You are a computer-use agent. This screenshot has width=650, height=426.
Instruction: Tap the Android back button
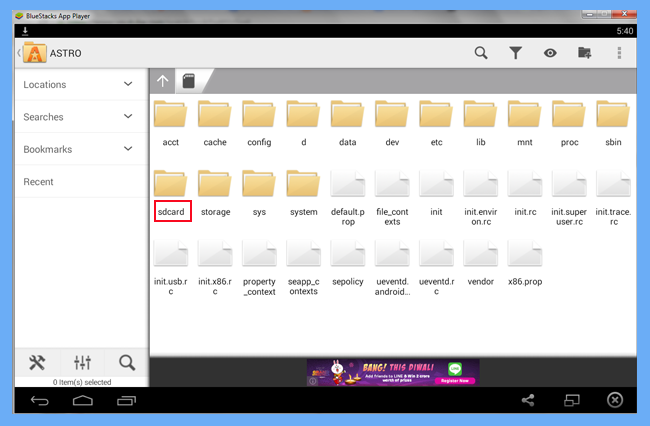click(x=39, y=400)
